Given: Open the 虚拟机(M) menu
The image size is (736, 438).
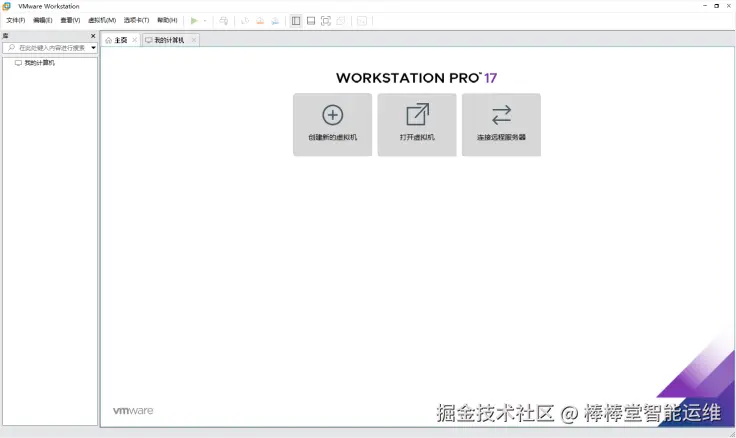Looking at the screenshot, I should coord(102,20).
